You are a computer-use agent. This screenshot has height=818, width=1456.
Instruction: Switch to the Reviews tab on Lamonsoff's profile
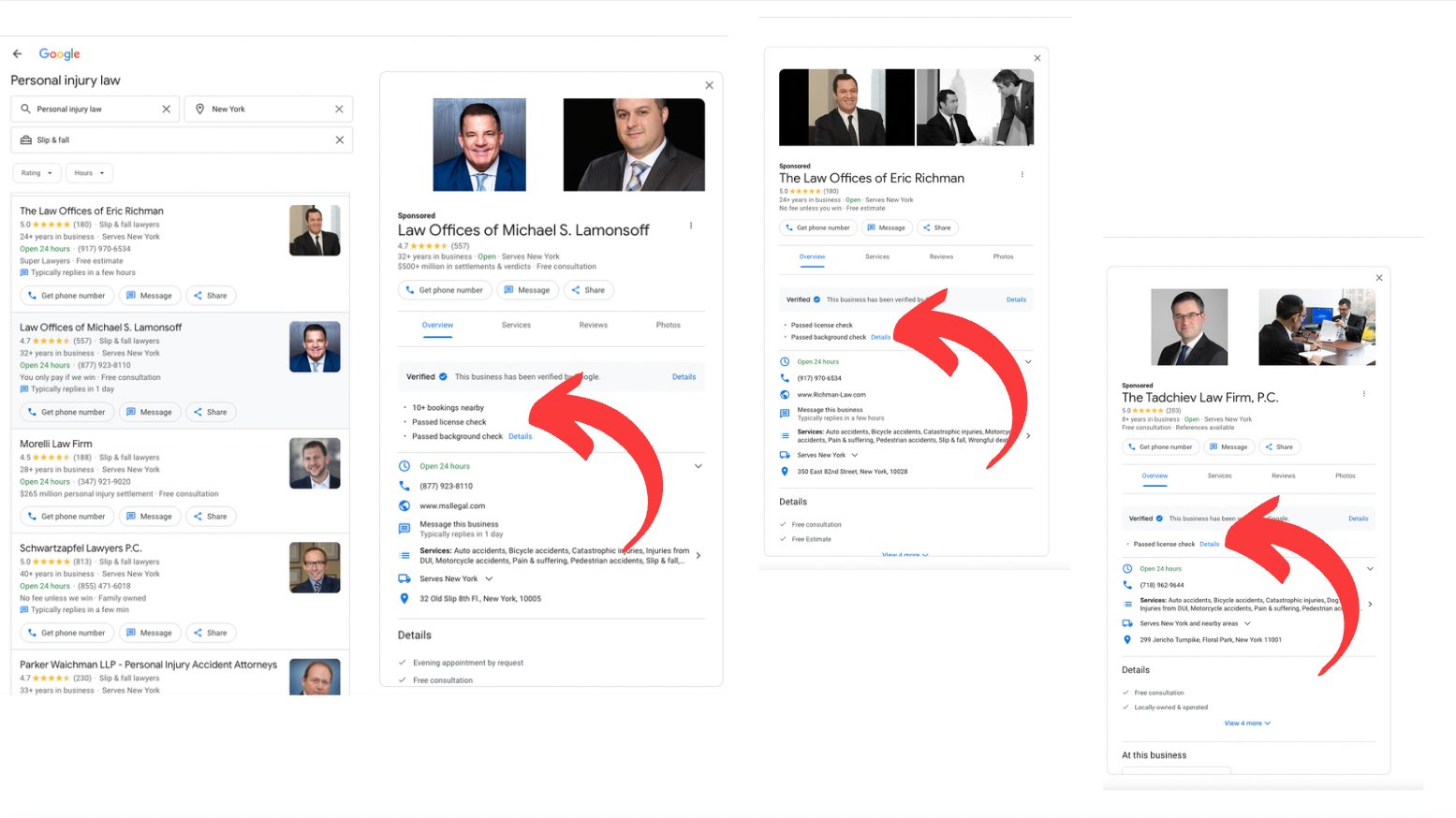pos(593,325)
